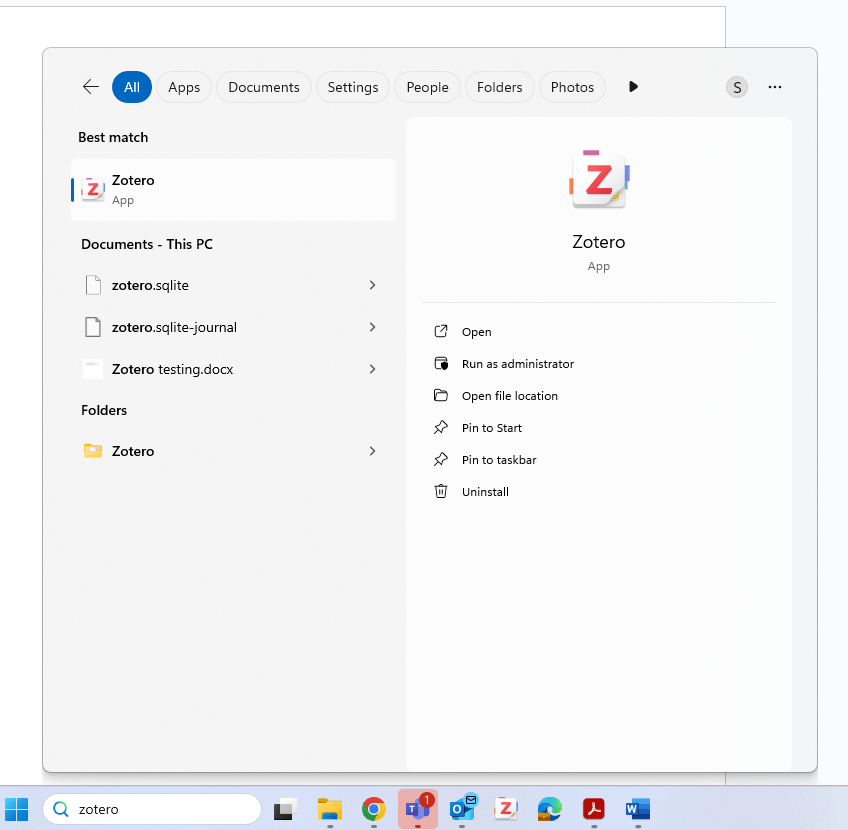The height and width of the screenshot is (830, 848).
Task: Choose Uninstall for Zotero
Action: (485, 492)
